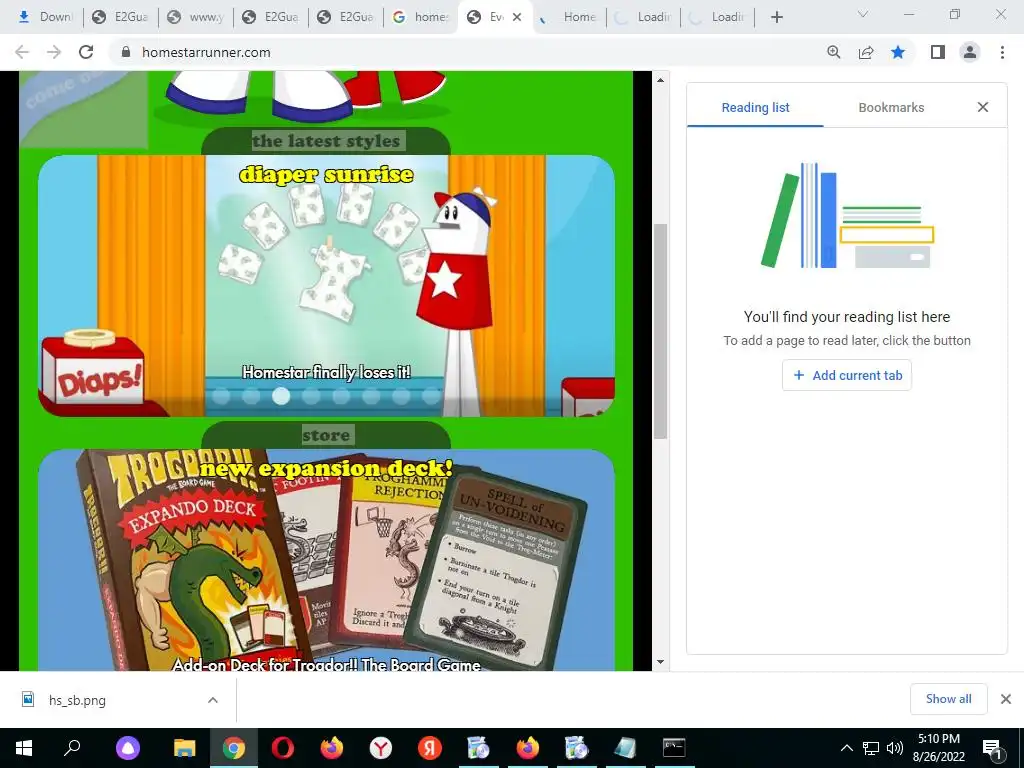This screenshot has width=1024, height=768.
Task: Click 'Homestar finally loses it!' caption
Action: 326,372
